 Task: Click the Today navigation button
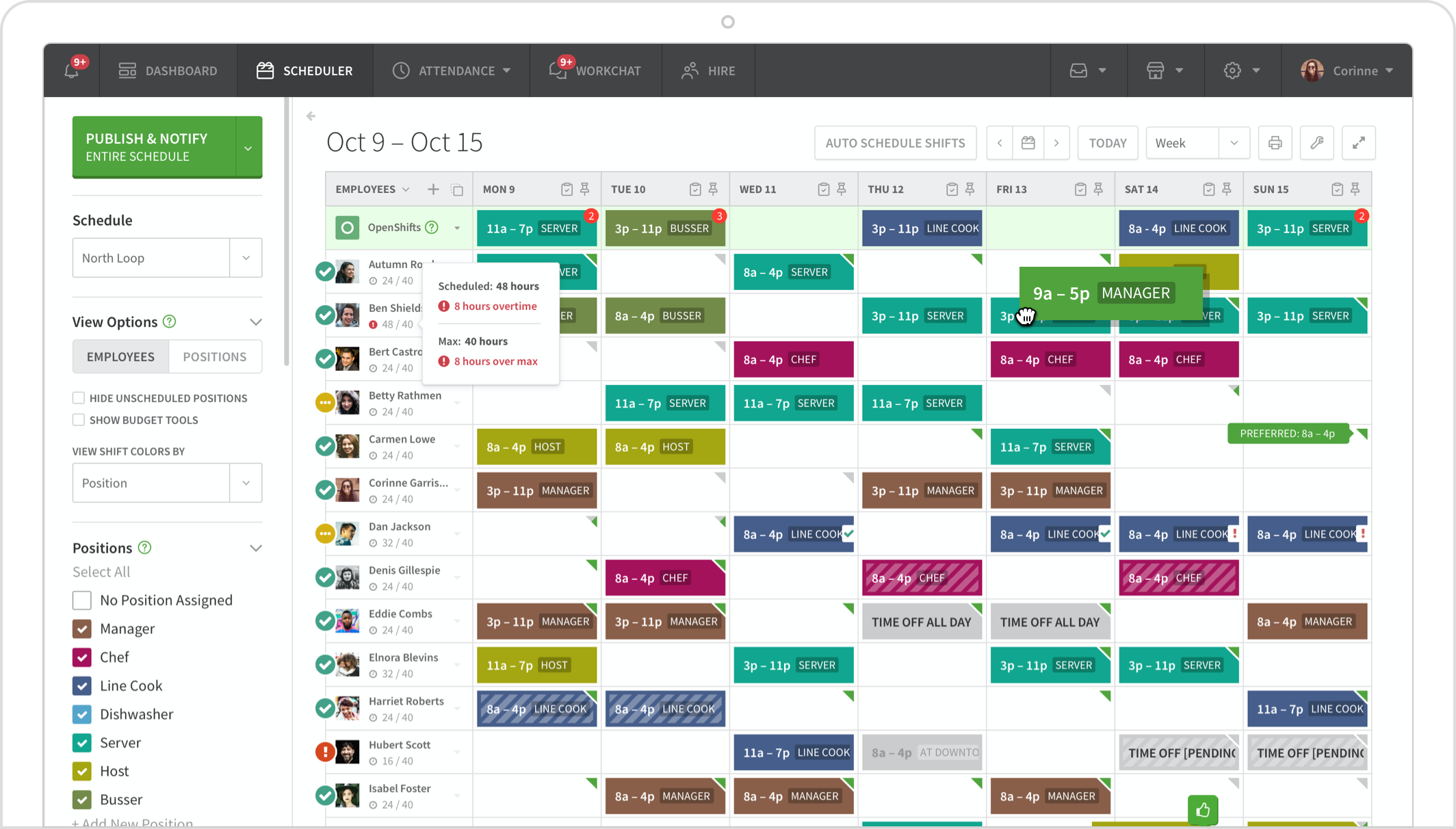[x=1106, y=143]
